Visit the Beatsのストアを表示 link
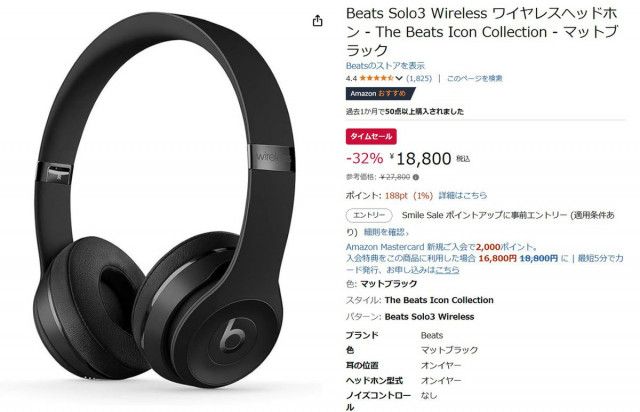Image resolution: width=640 pixels, height=412 pixels. 385,65
